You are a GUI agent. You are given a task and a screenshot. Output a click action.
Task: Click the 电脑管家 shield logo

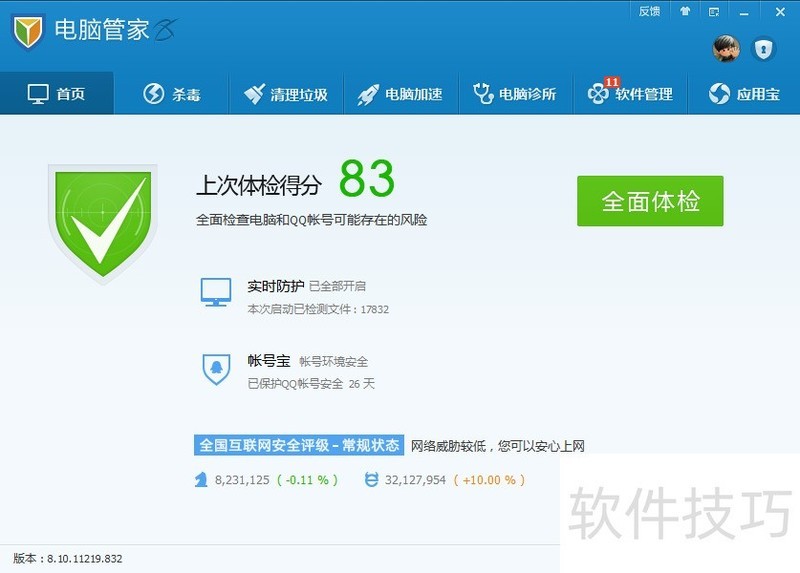[x=28, y=32]
